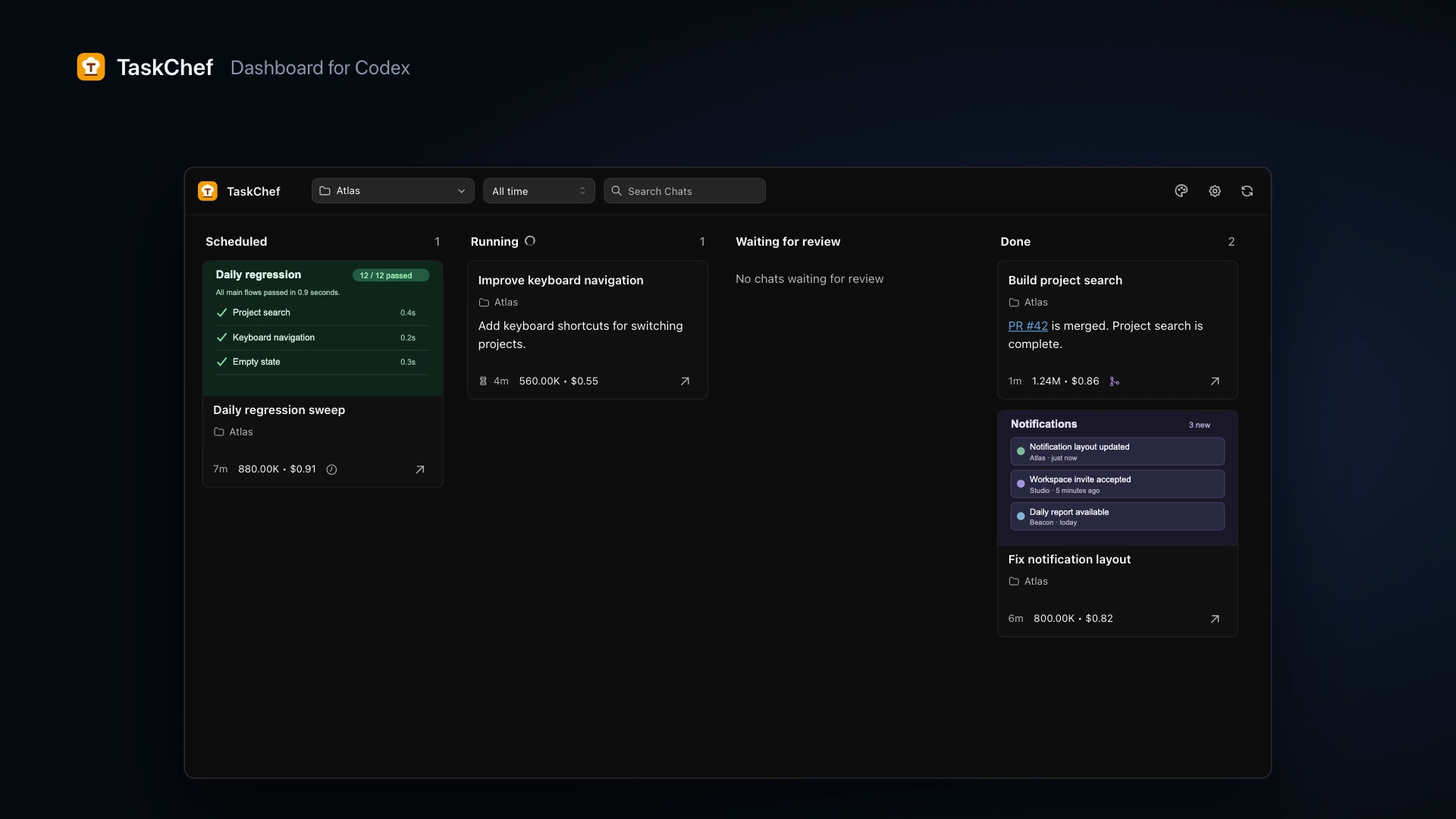Open settings via the gear icon
The width and height of the screenshot is (1456, 819).
point(1214,191)
